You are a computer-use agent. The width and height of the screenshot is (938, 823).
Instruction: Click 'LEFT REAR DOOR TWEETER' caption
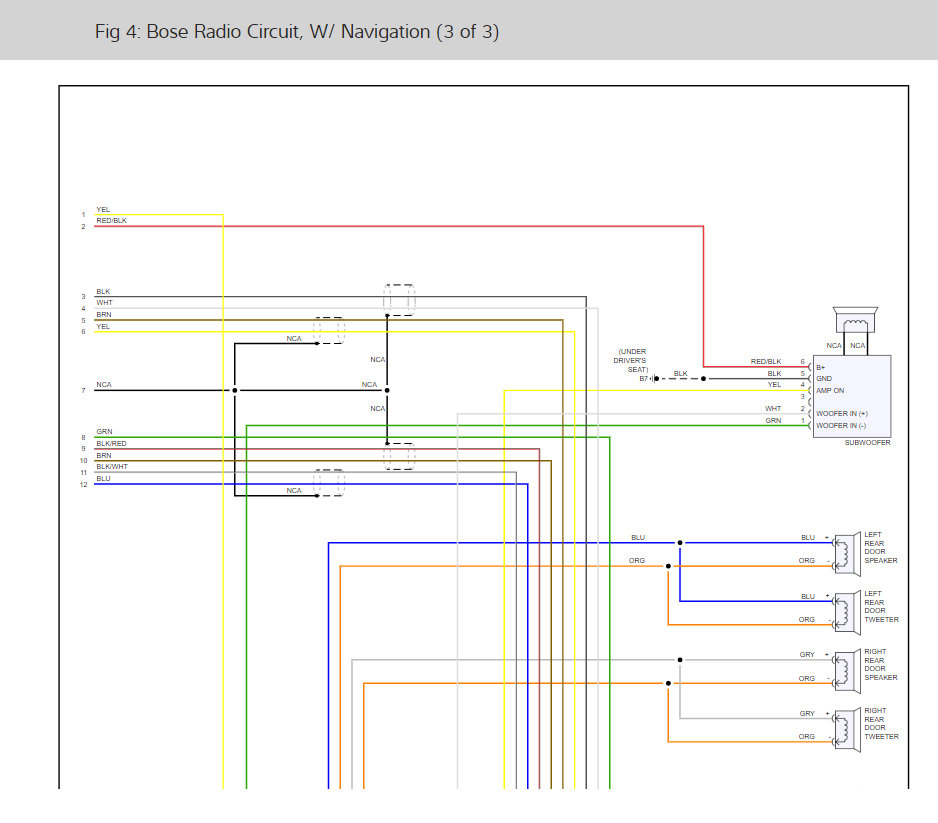(881, 606)
